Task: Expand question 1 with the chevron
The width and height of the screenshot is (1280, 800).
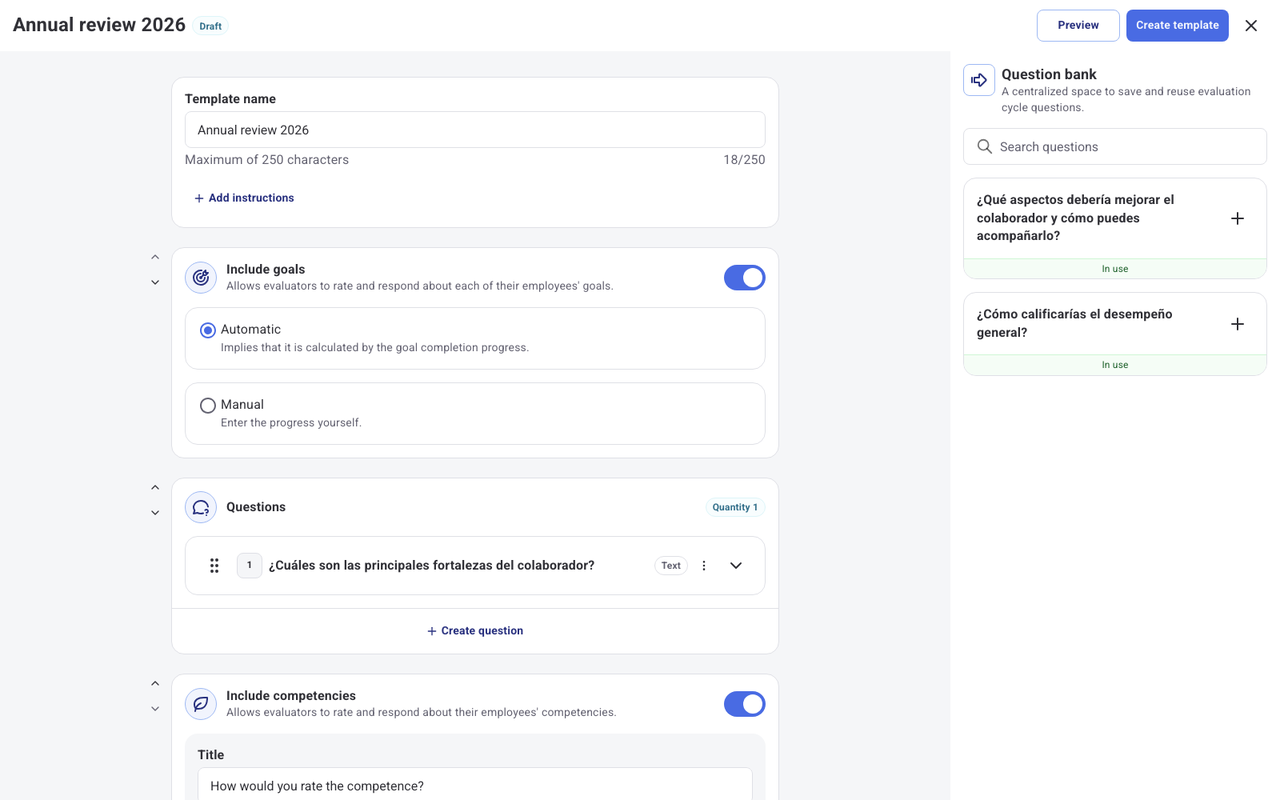Action: click(736, 566)
